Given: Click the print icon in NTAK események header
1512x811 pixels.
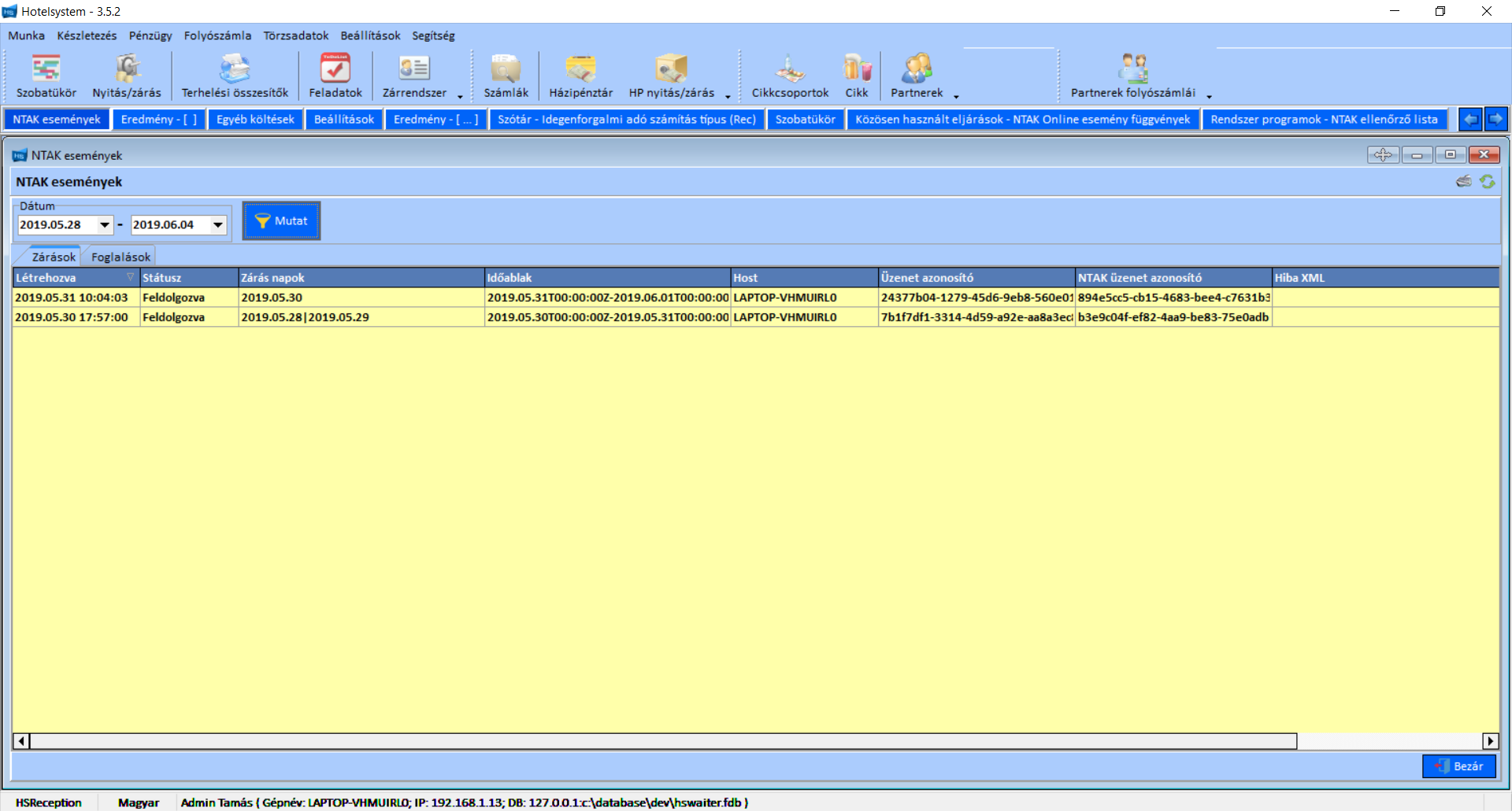Looking at the screenshot, I should (x=1464, y=181).
